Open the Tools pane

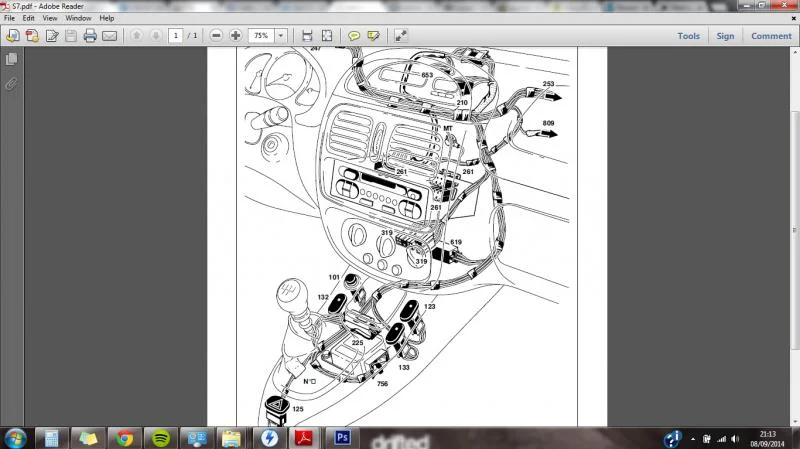688,36
